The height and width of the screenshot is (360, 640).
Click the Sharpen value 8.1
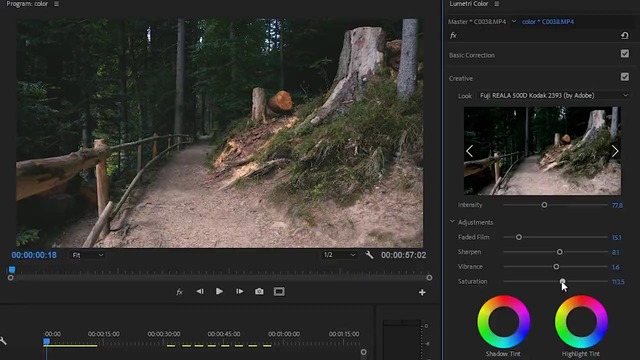pos(616,252)
